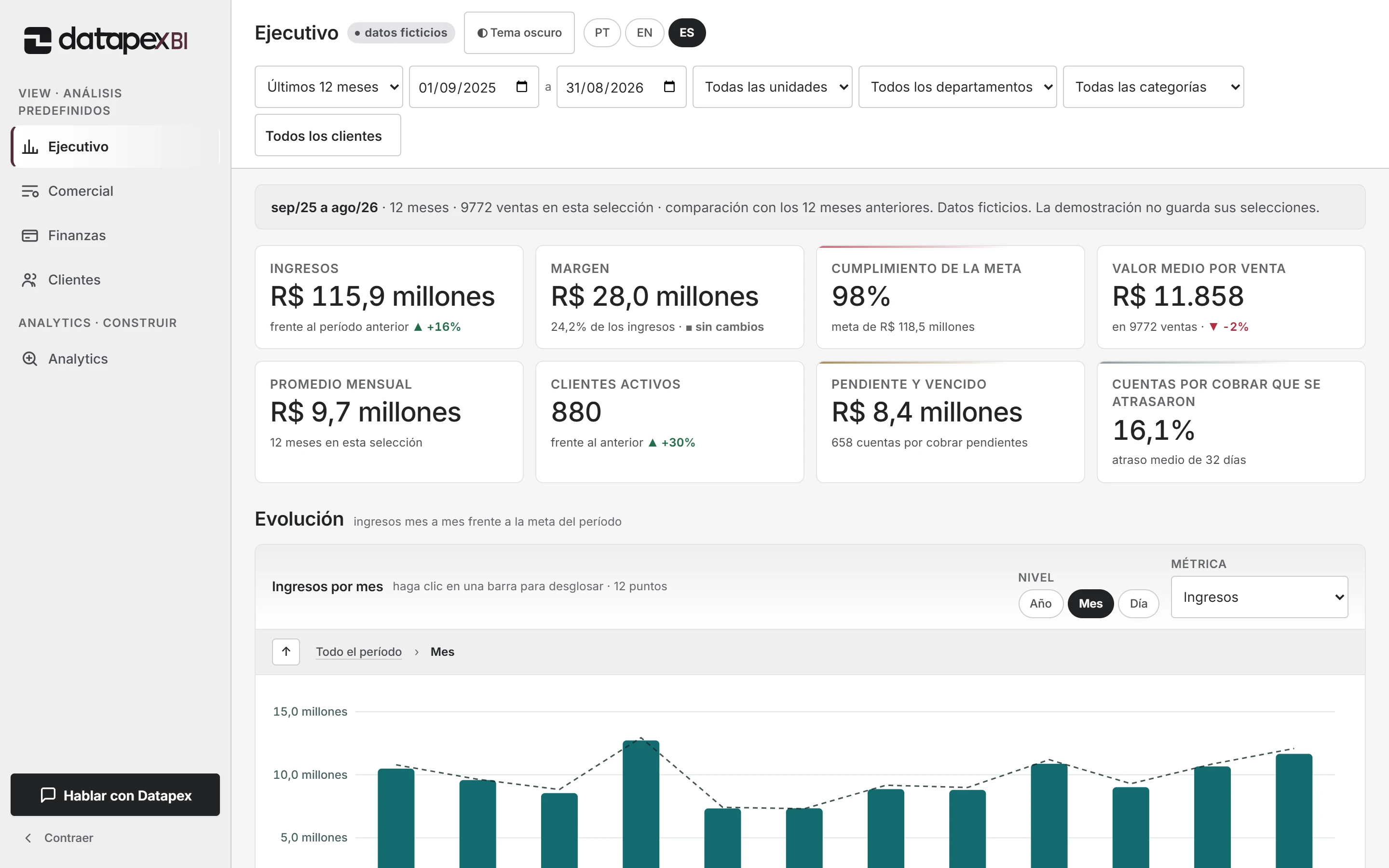Click the end date field 31/08/2026

[622, 87]
